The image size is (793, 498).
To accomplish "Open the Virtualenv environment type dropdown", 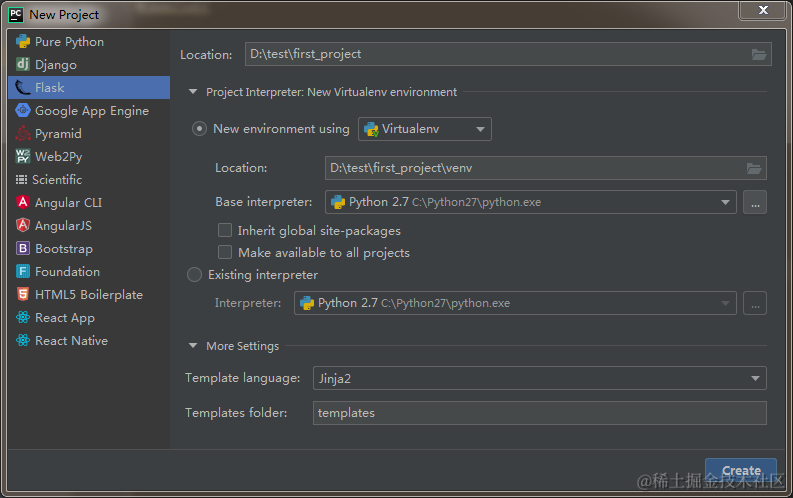I will click(425, 129).
